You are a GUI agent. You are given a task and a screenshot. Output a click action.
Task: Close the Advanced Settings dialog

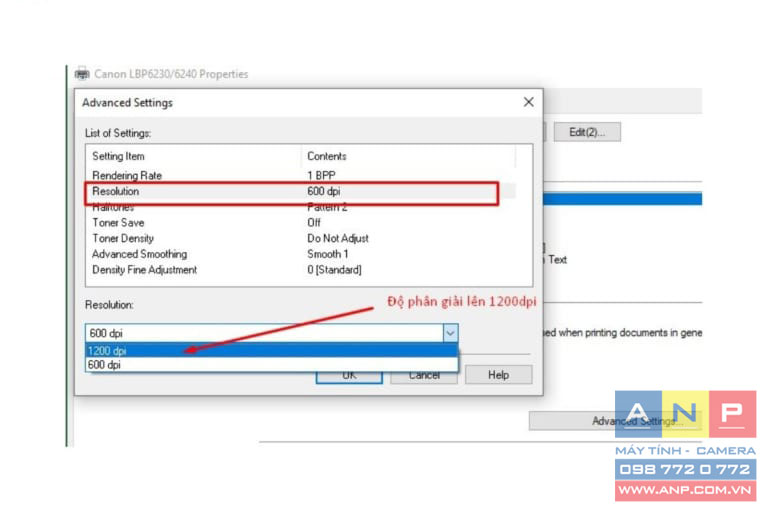(x=528, y=102)
